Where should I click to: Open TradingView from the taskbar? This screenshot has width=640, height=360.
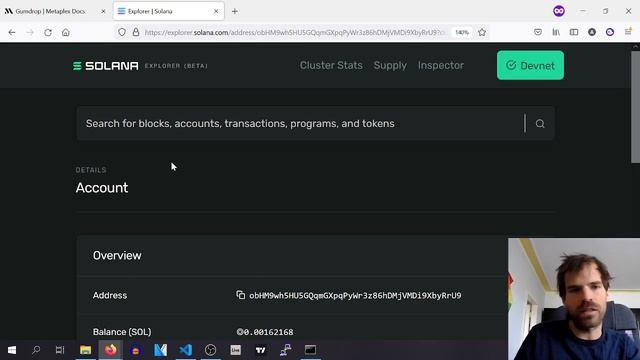click(260, 350)
